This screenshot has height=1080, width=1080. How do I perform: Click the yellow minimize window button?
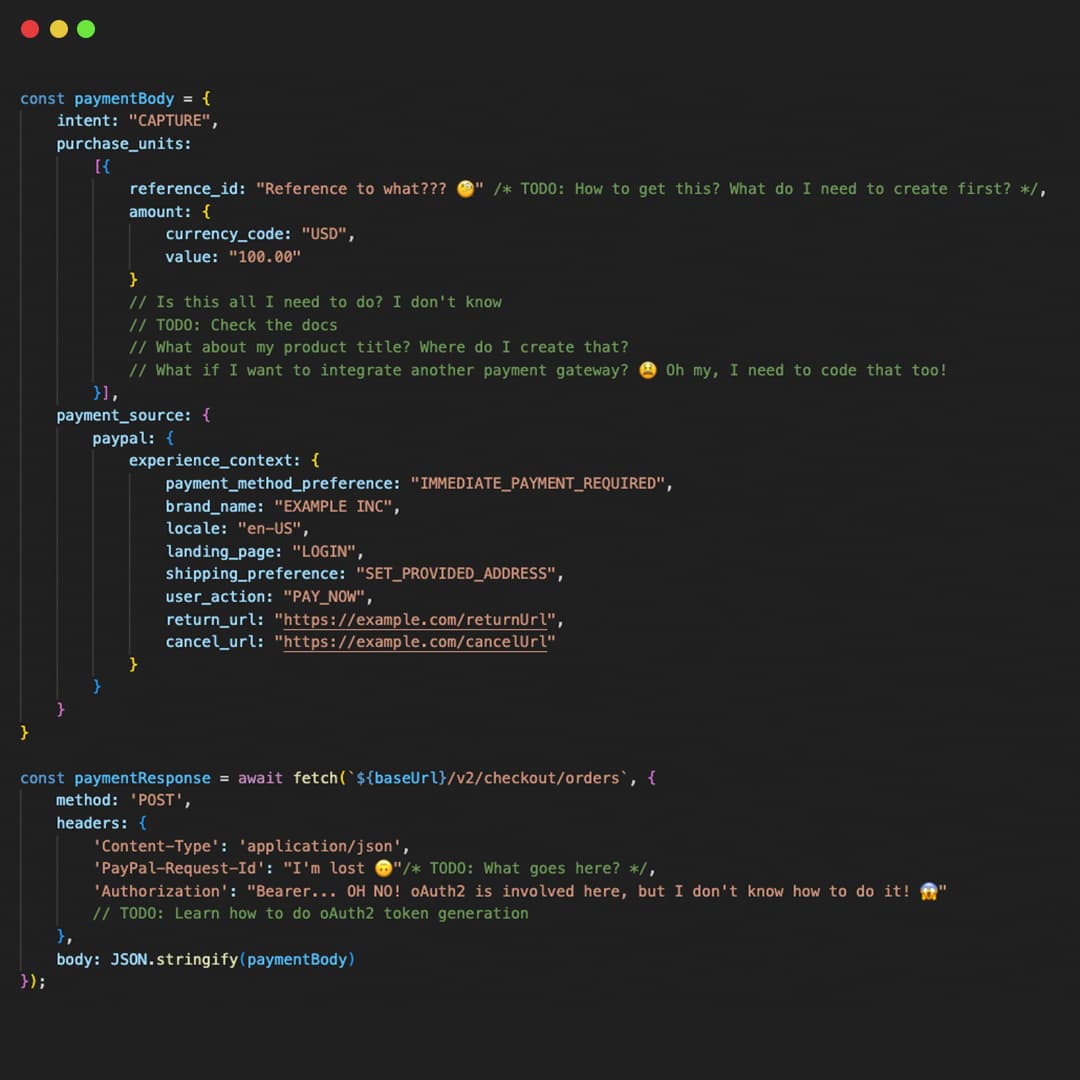click(58, 29)
